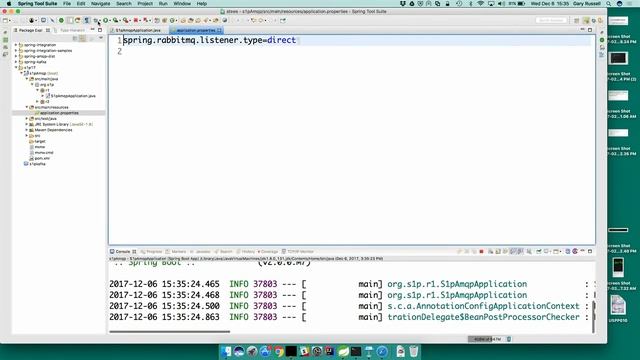The height and width of the screenshot is (360, 640).
Task: Open the Navigate menu
Action: [100, 3]
